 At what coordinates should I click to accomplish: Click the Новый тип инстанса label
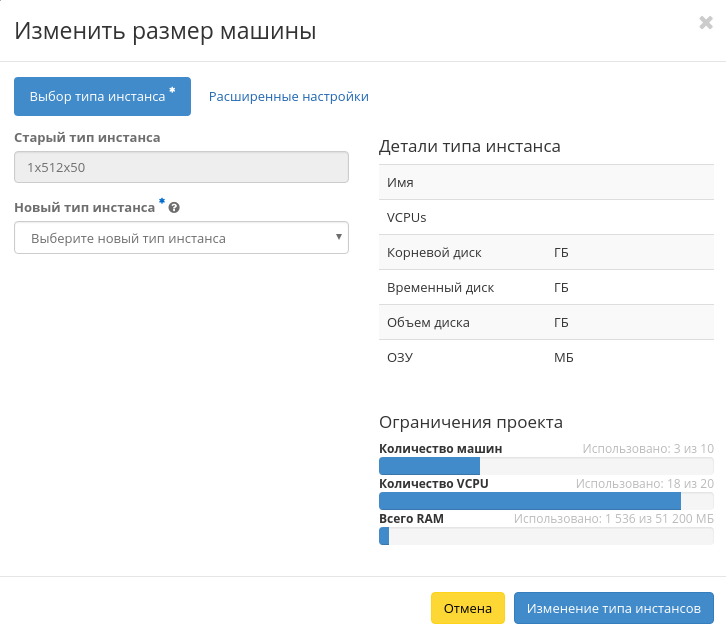85,207
